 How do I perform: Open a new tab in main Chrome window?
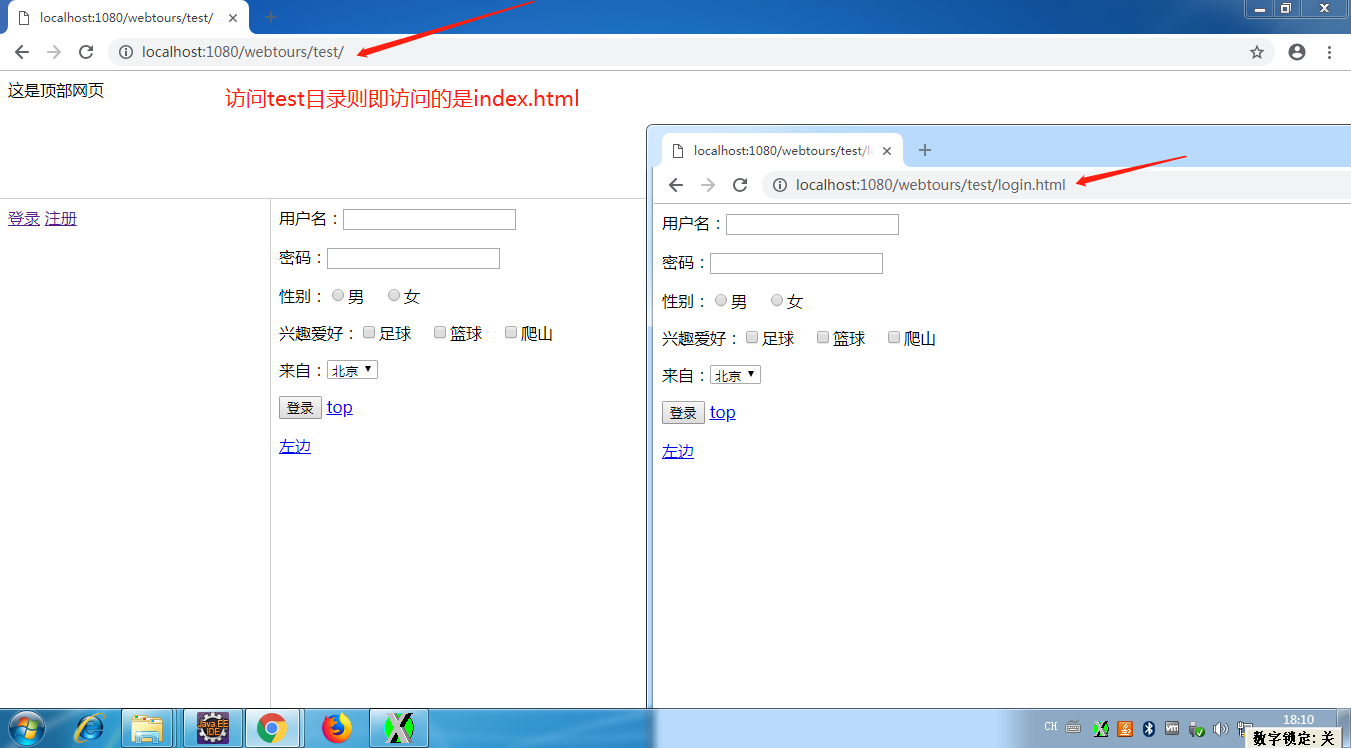pos(271,17)
